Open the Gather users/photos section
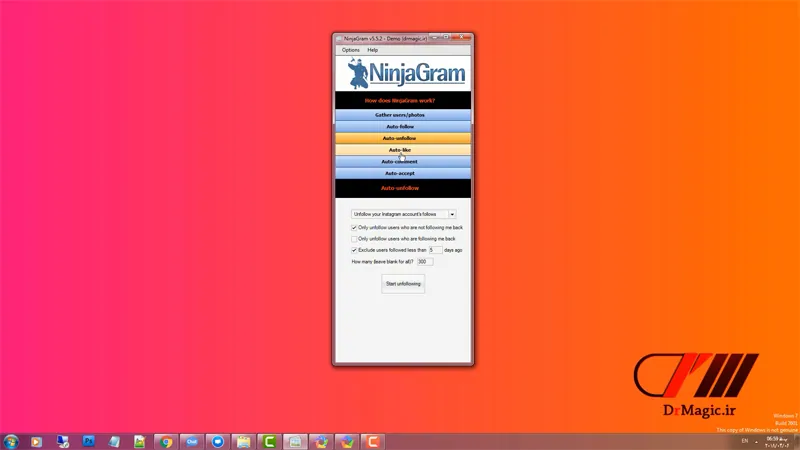Screen dimensions: 800x450 point(403,115)
